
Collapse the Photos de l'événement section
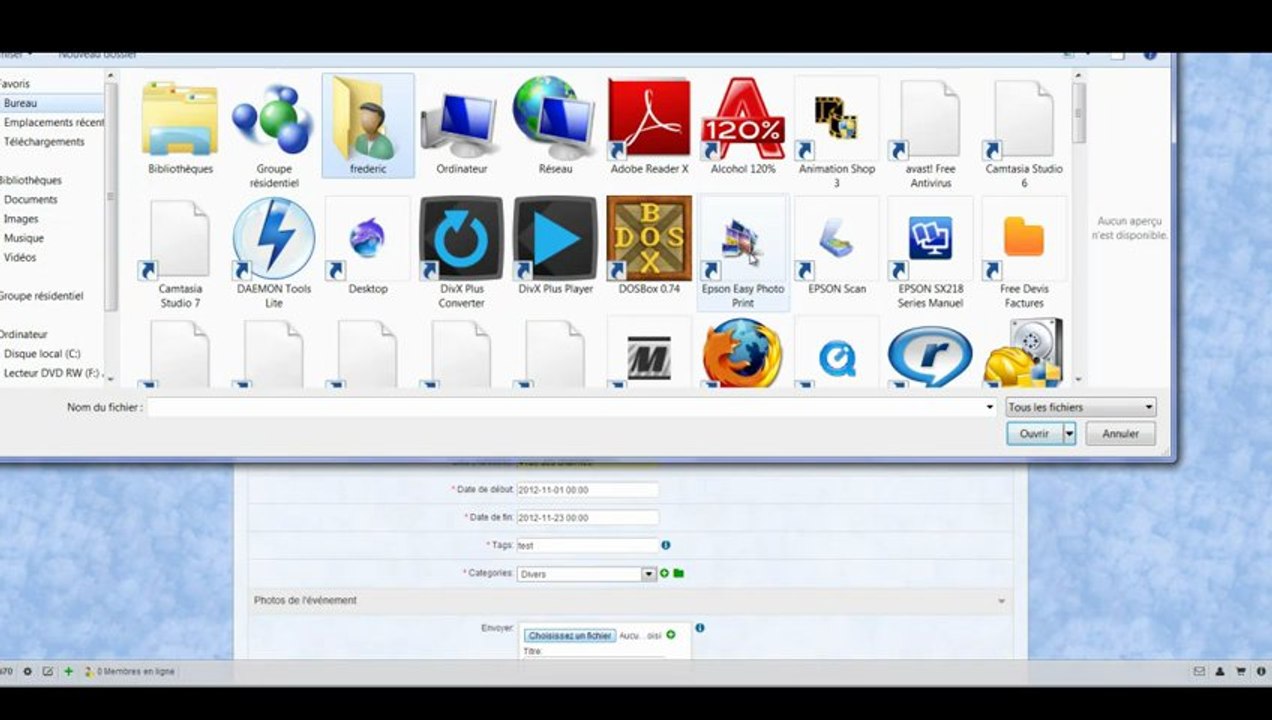coord(1001,601)
